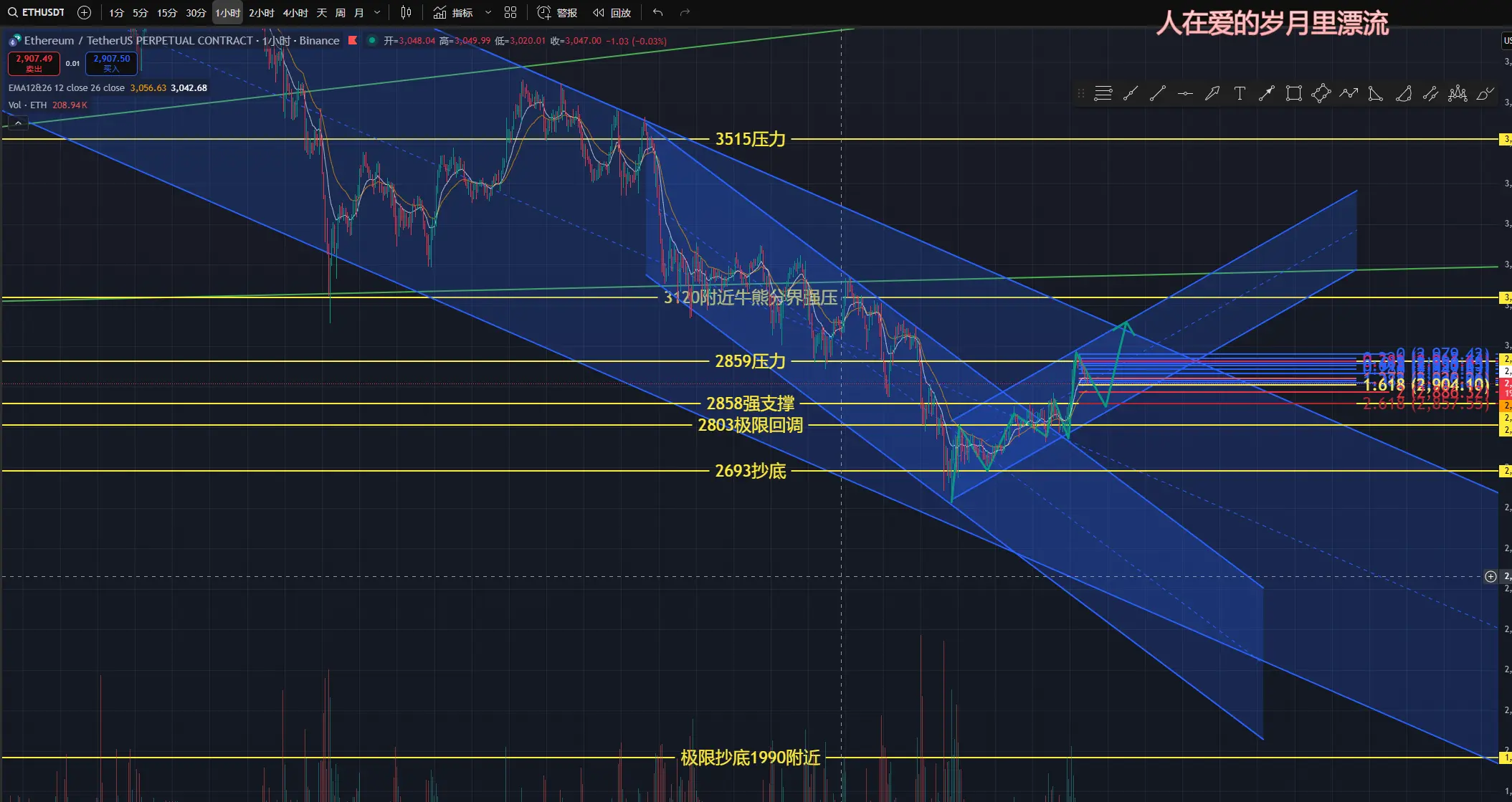Click the add symbol plus button

[x=84, y=12]
